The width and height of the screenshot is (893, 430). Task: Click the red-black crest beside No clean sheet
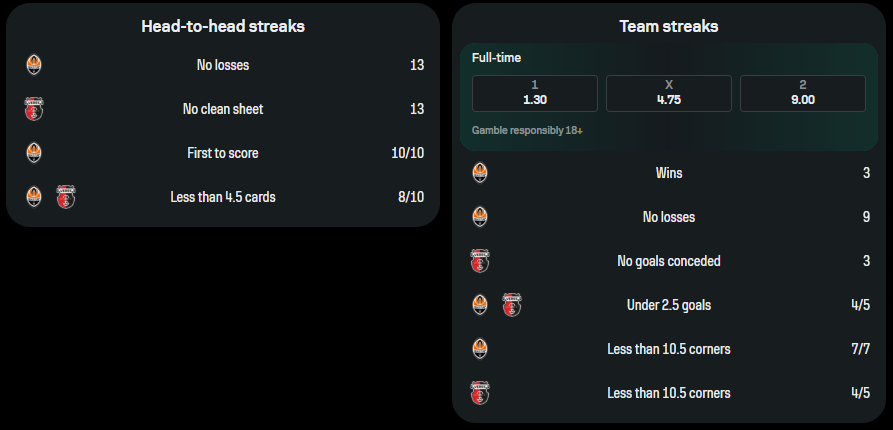tap(34, 109)
